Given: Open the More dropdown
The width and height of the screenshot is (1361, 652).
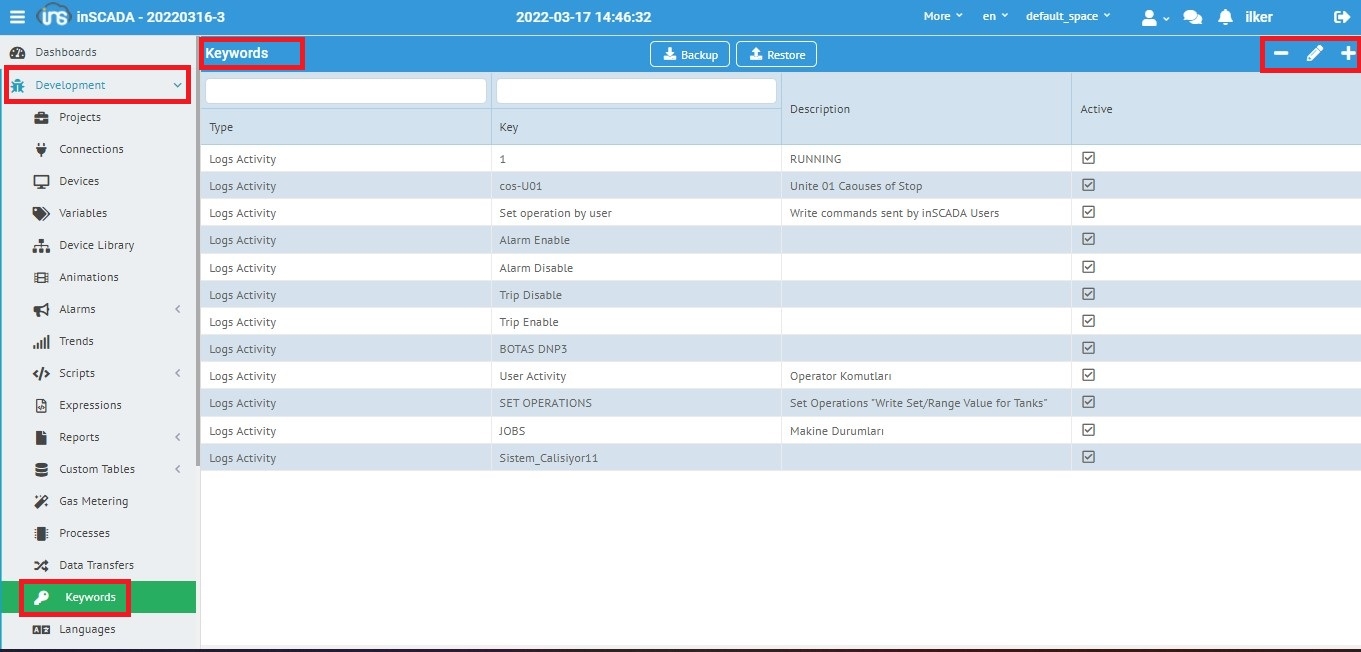Looking at the screenshot, I should (x=943, y=17).
